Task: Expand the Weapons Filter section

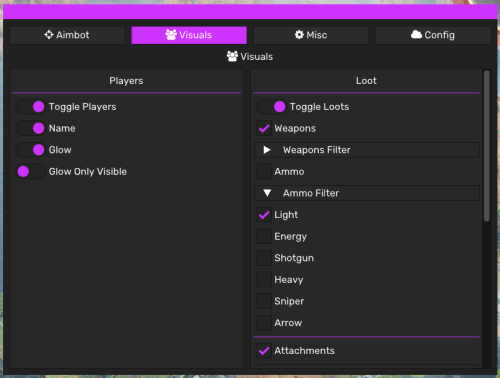Action: click(x=367, y=150)
